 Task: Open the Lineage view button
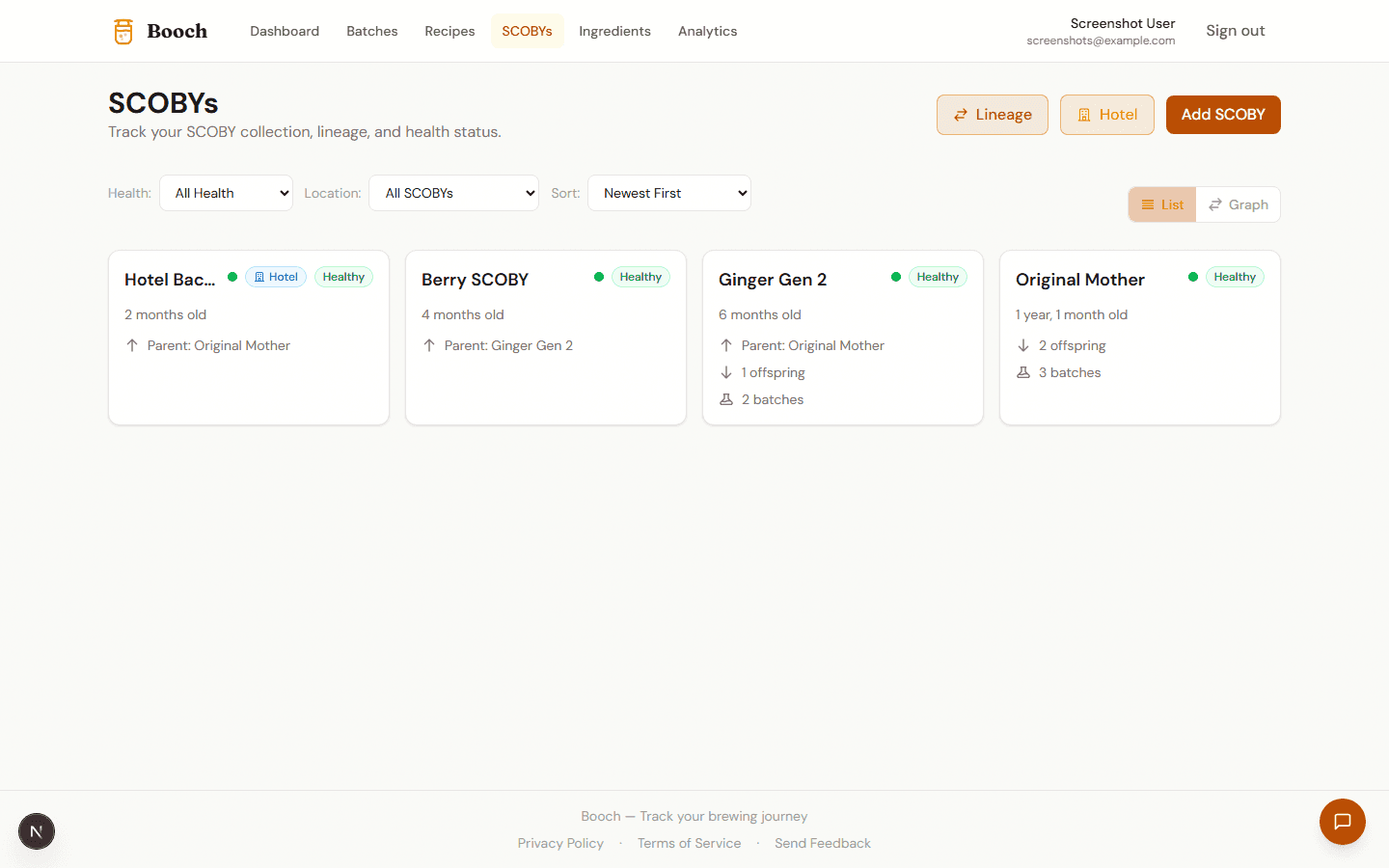tap(993, 115)
